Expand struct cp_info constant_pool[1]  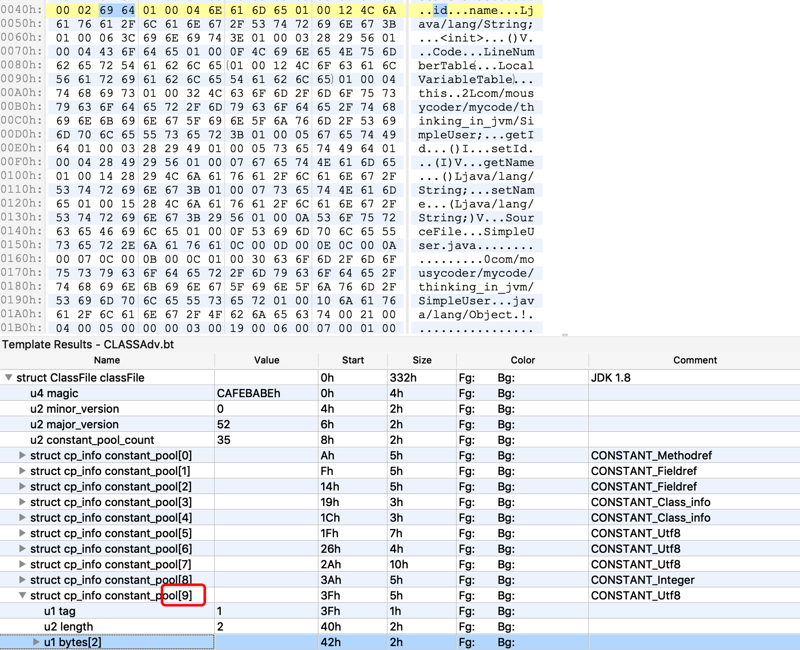(x=22, y=471)
